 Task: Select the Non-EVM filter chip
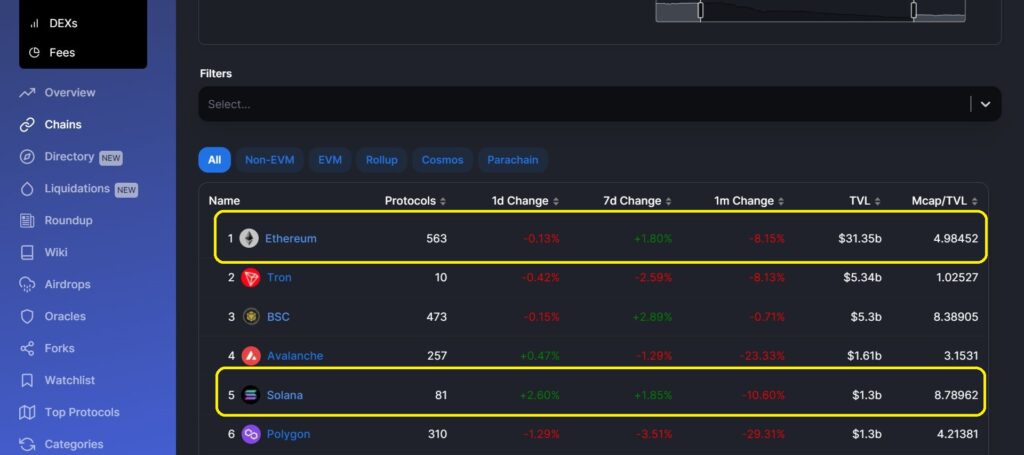(269, 160)
